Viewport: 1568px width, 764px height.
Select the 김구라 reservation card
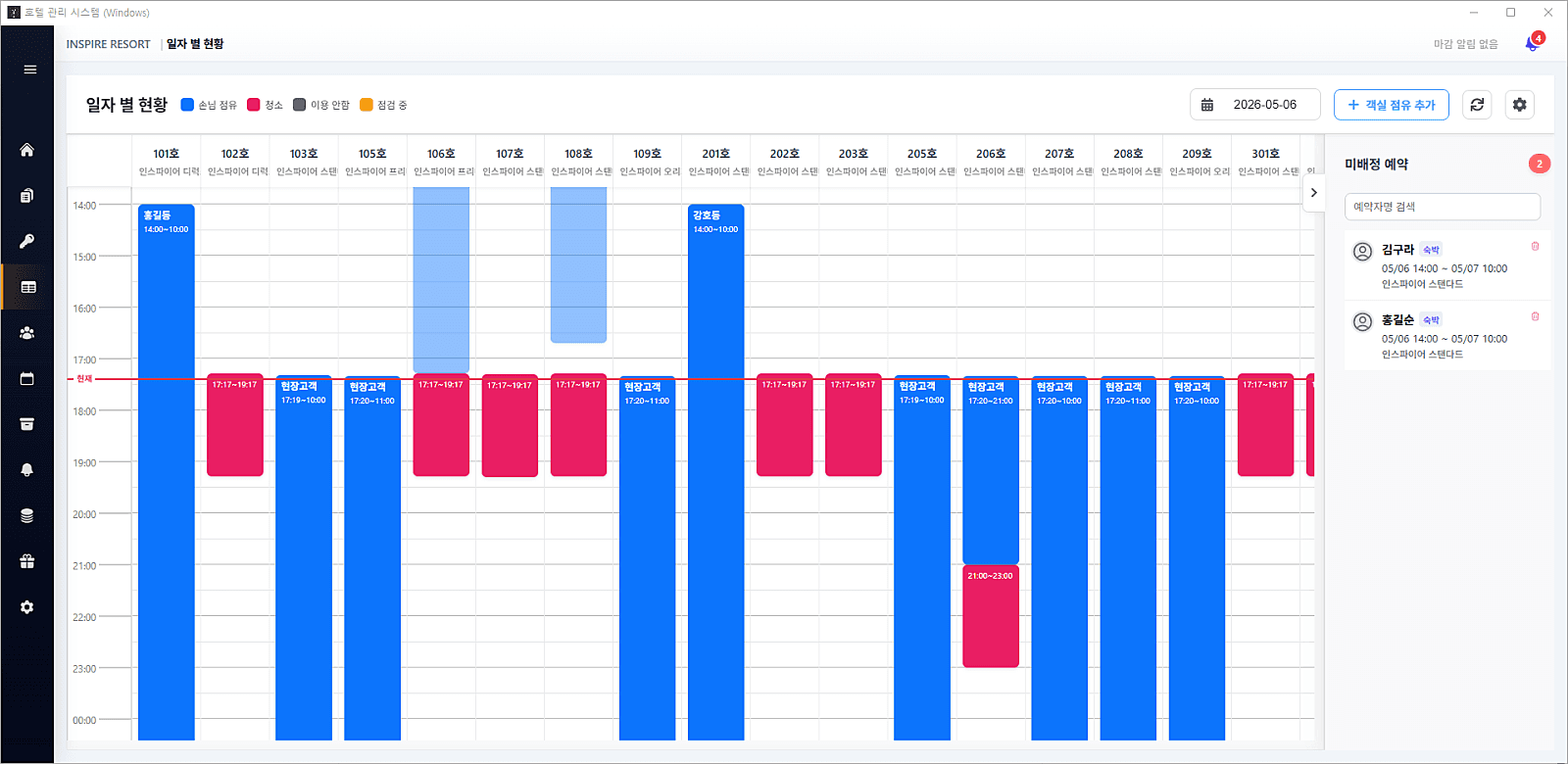[1447, 266]
